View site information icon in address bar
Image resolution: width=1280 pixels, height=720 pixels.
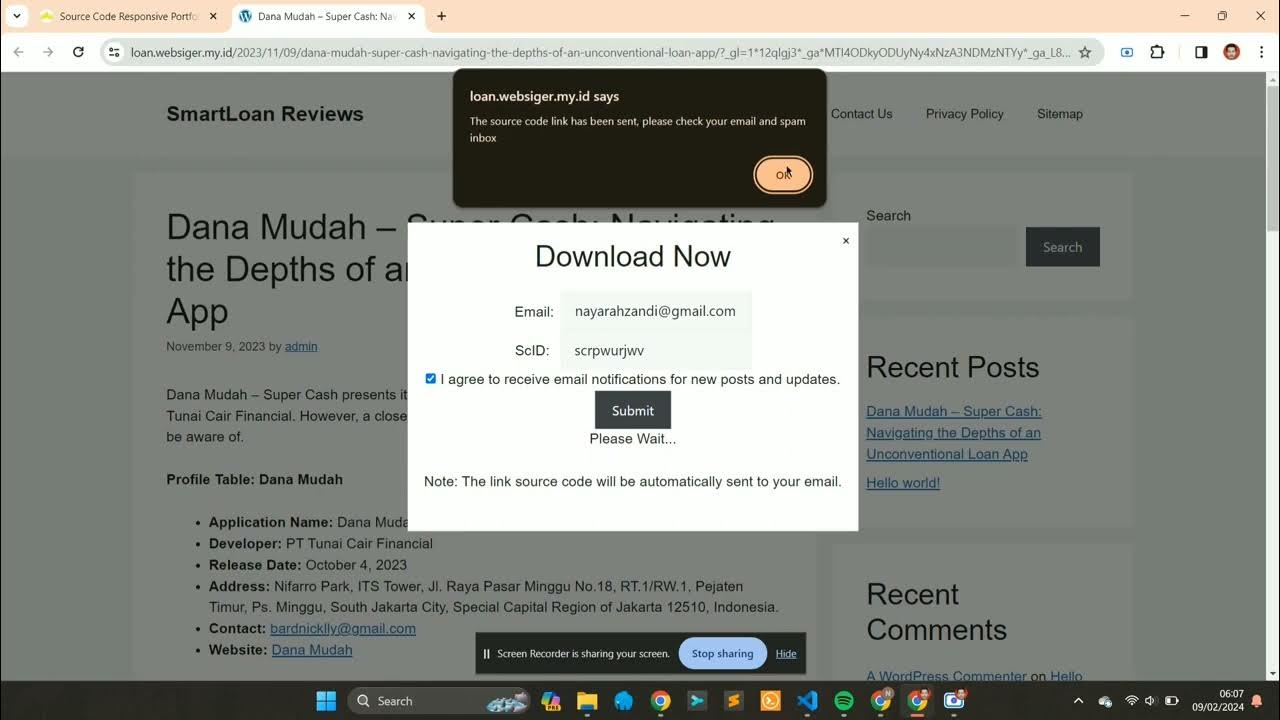click(114, 52)
